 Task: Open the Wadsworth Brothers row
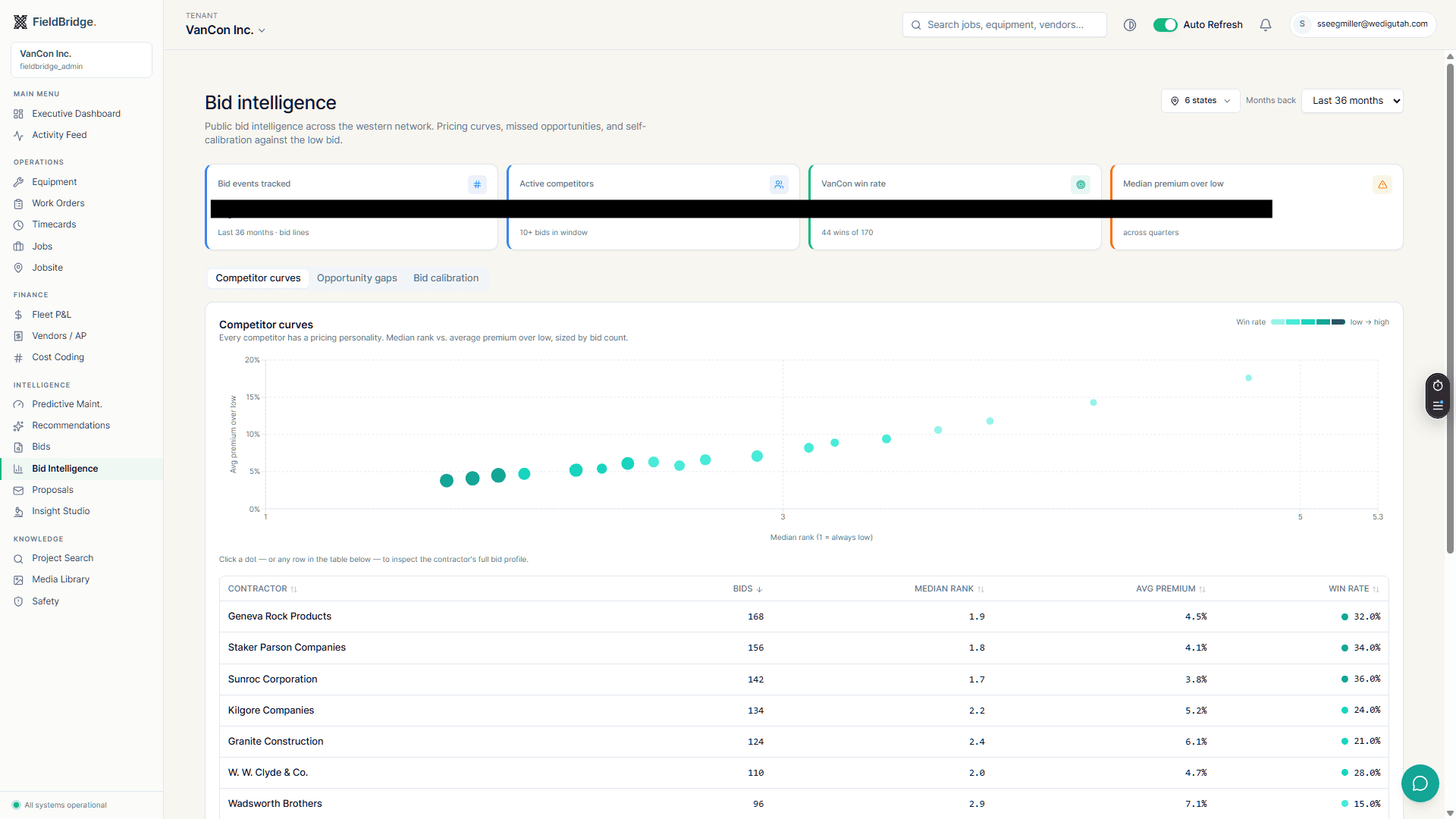[804, 804]
